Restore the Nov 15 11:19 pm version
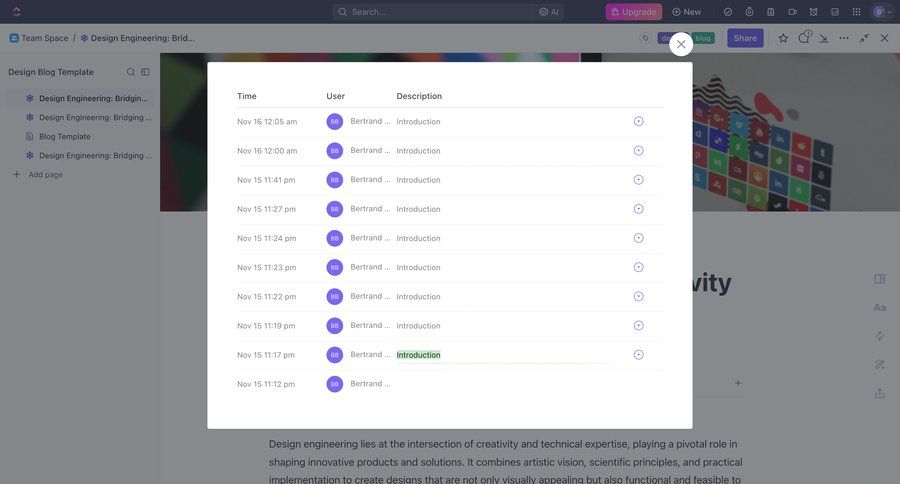 tap(638, 326)
